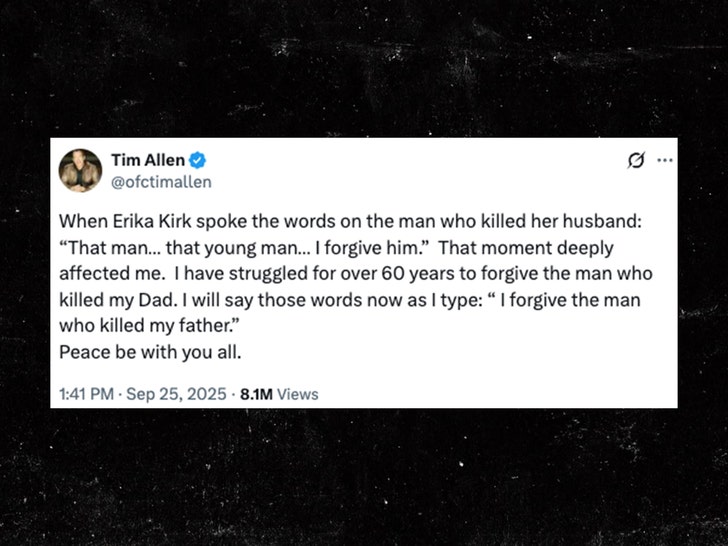Open the @ofctimallen handle link
The width and height of the screenshot is (728, 546).
[x=161, y=182]
